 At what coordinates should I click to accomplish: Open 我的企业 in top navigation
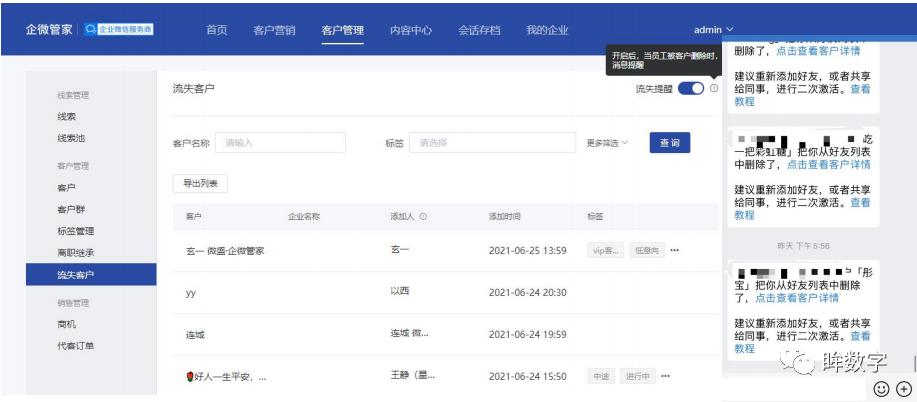(x=547, y=30)
